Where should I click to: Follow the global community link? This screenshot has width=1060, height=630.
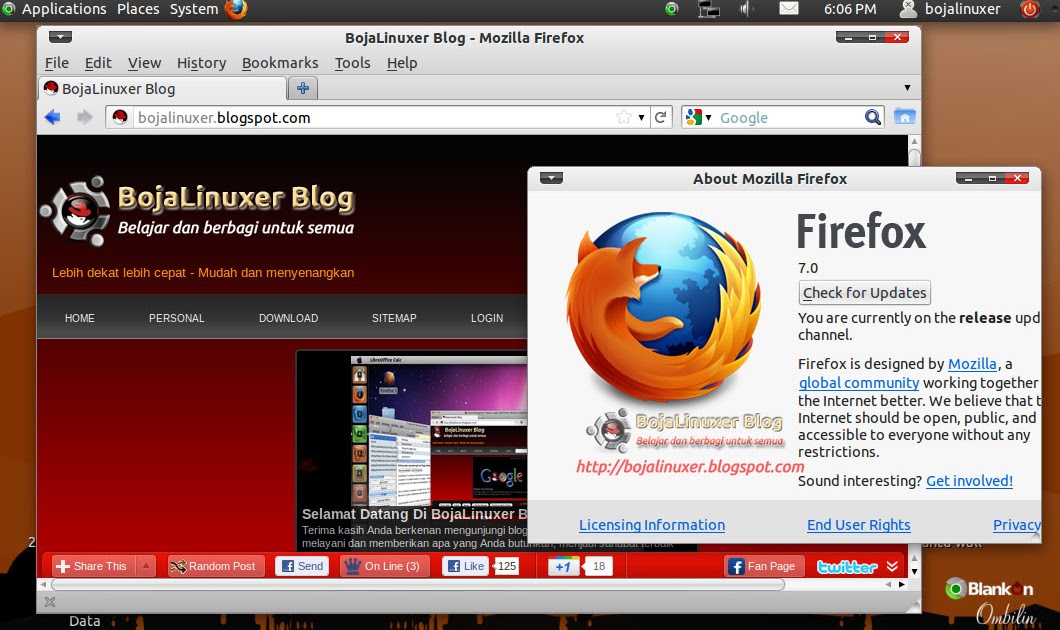tap(859, 383)
